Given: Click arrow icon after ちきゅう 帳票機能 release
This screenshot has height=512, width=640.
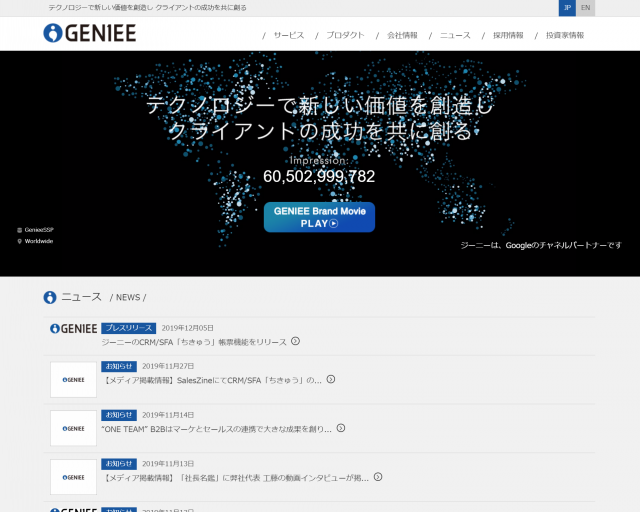Looking at the screenshot, I should click(x=295, y=341).
